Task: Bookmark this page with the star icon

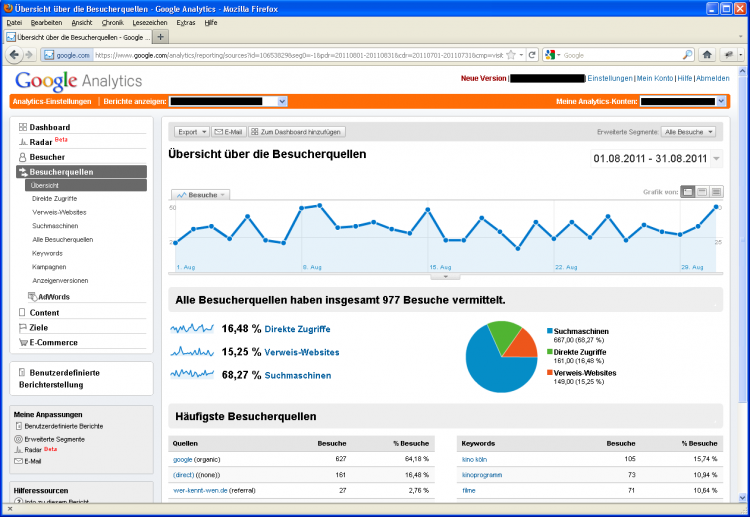Action: 510,55
